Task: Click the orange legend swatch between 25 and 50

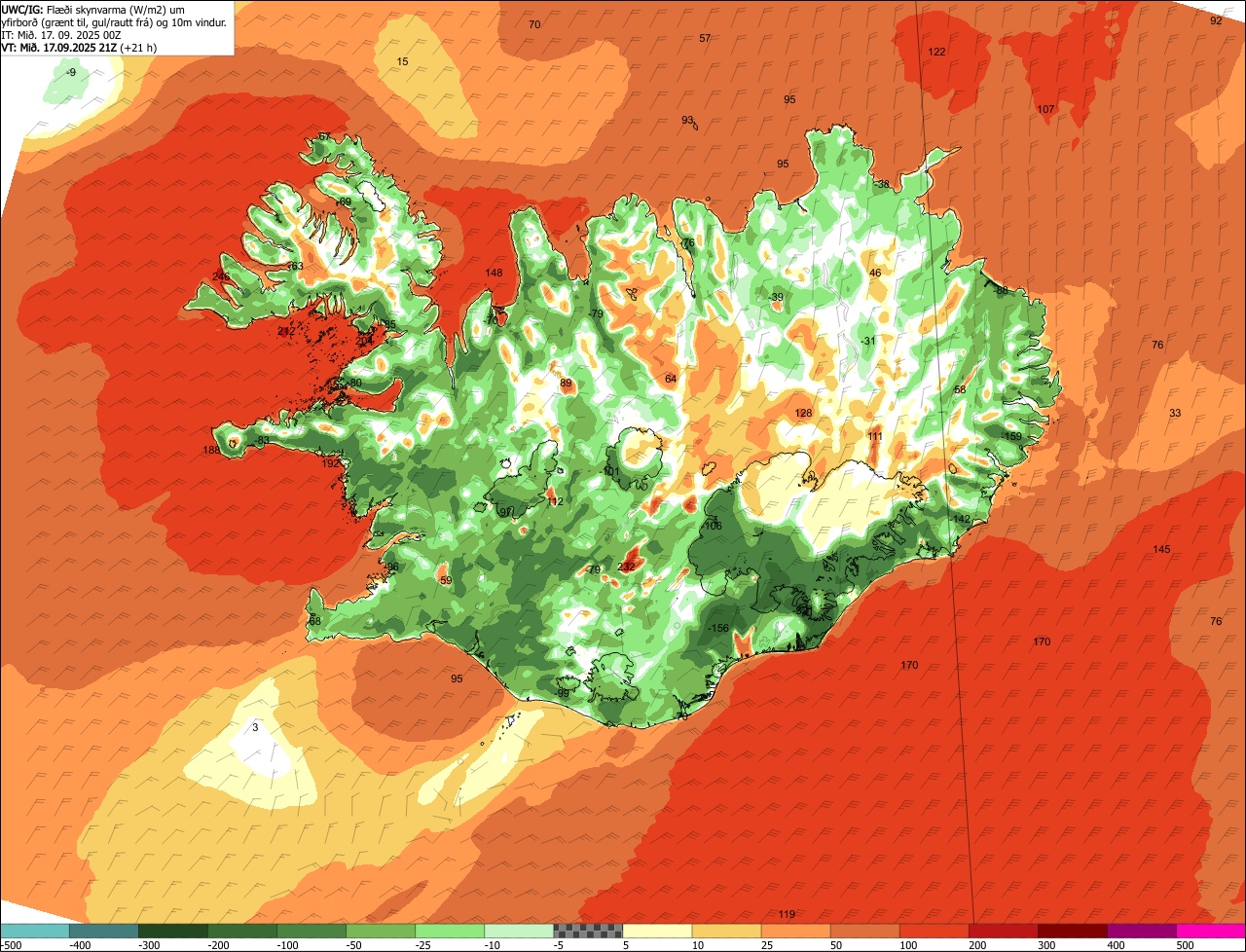Action: pos(795,931)
